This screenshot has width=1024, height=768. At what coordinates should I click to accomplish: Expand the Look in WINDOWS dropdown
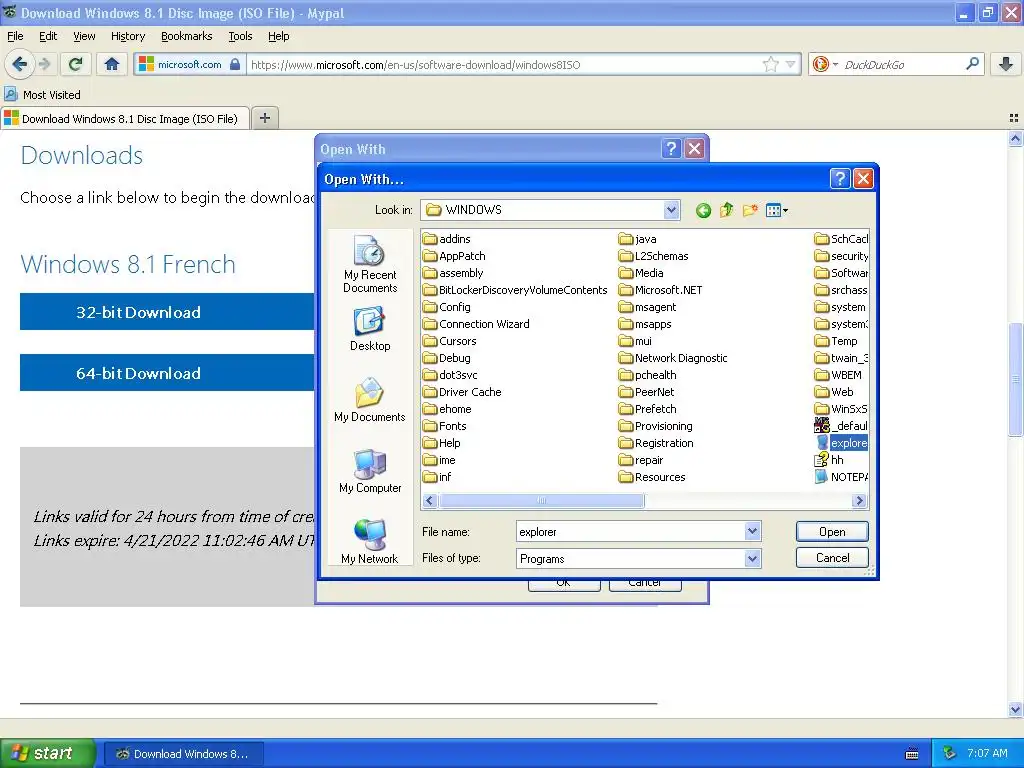671,210
